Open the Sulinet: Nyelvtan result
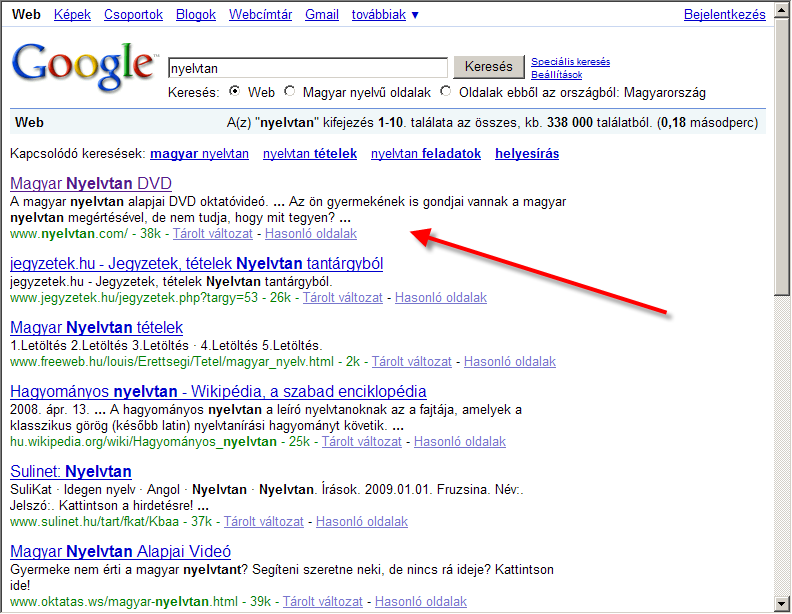The image size is (792, 614). (71, 472)
